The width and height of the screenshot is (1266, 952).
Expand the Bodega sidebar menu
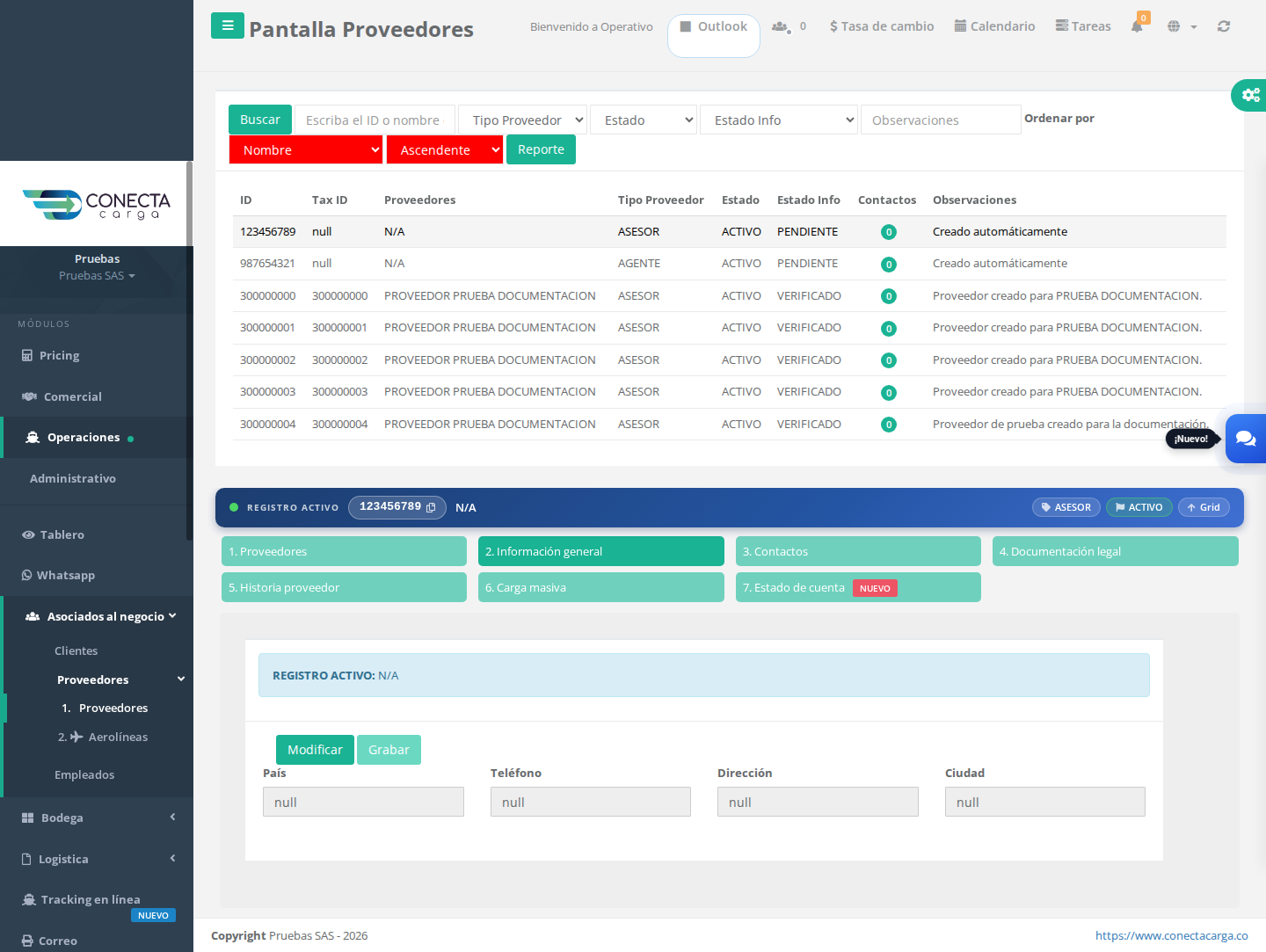tap(97, 818)
